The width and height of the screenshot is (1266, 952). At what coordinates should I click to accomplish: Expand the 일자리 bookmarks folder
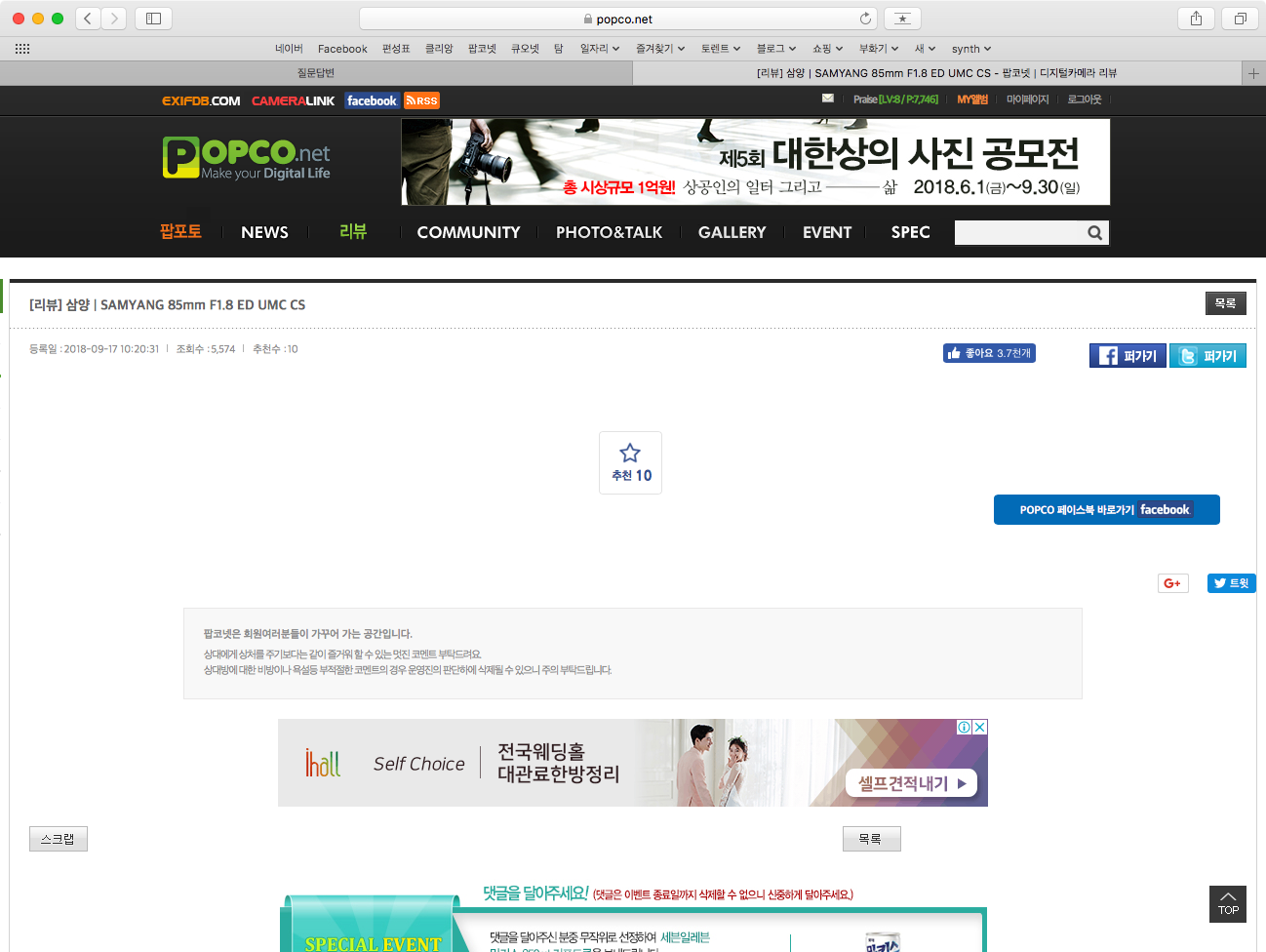(600, 49)
